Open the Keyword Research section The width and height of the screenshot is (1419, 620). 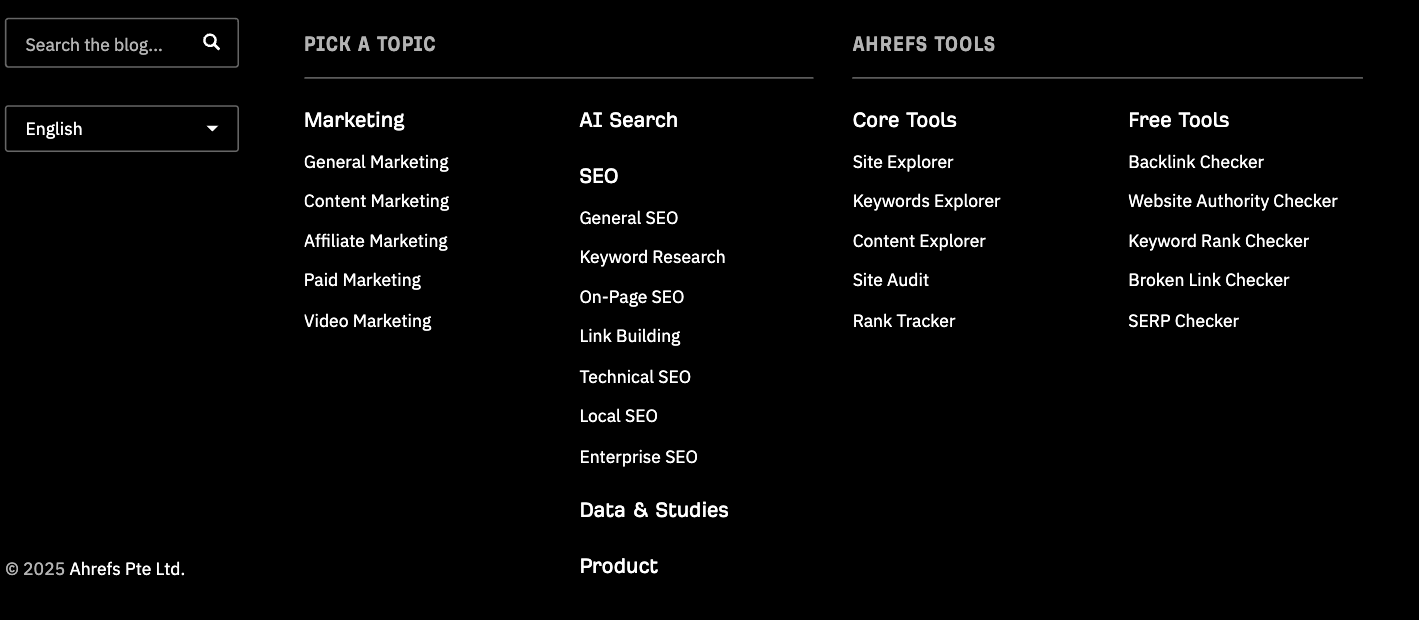click(652, 257)
